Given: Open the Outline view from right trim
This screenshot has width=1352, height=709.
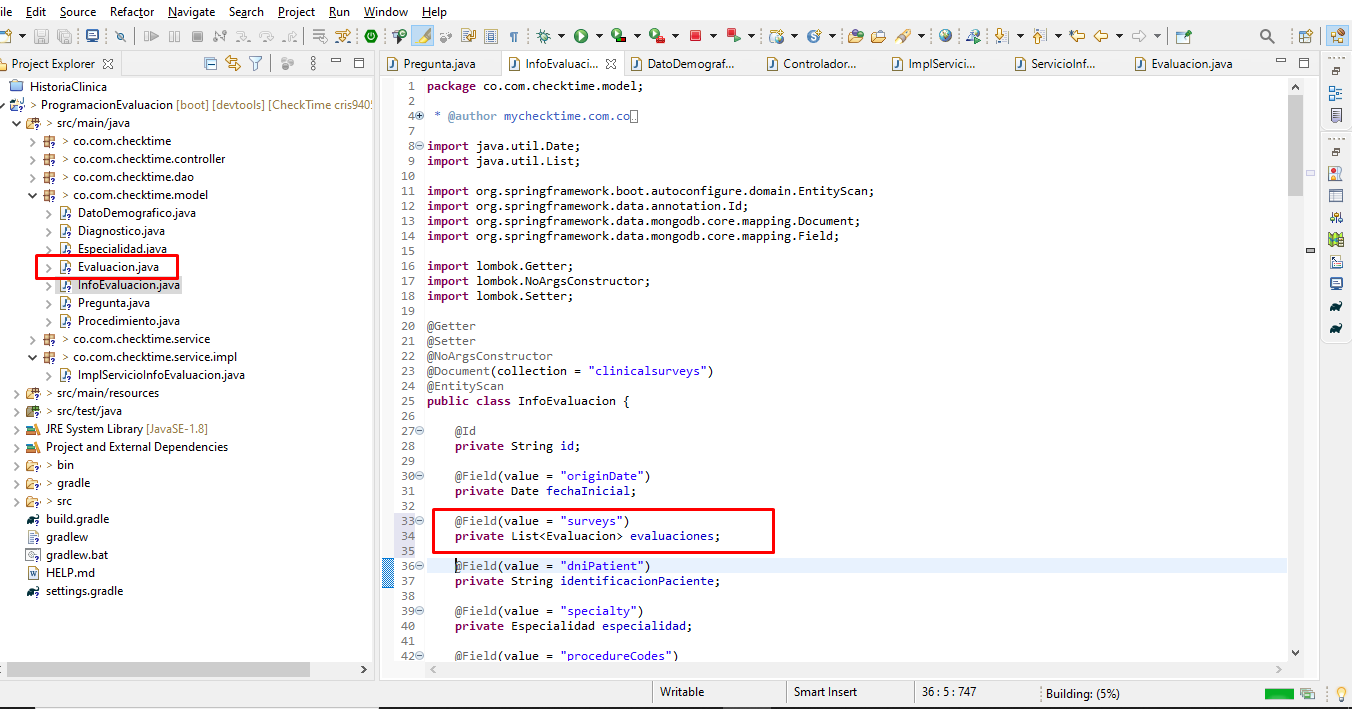Looking at the screenshot, I should pyautogui.click(x=1336, y=93).
